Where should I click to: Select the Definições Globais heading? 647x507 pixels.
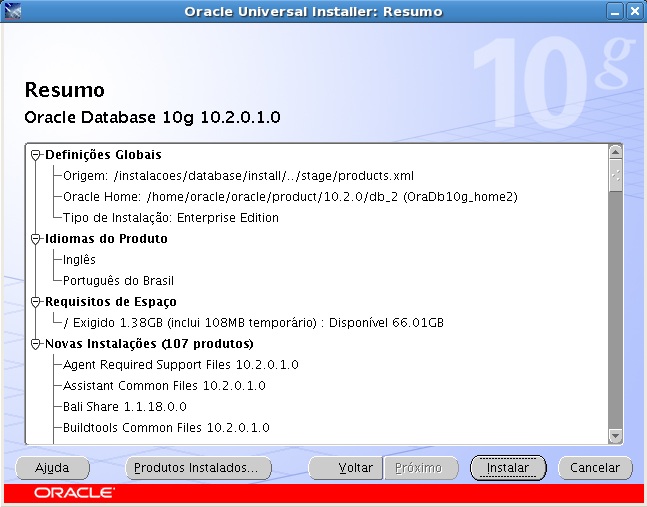(x=103, y=155)
